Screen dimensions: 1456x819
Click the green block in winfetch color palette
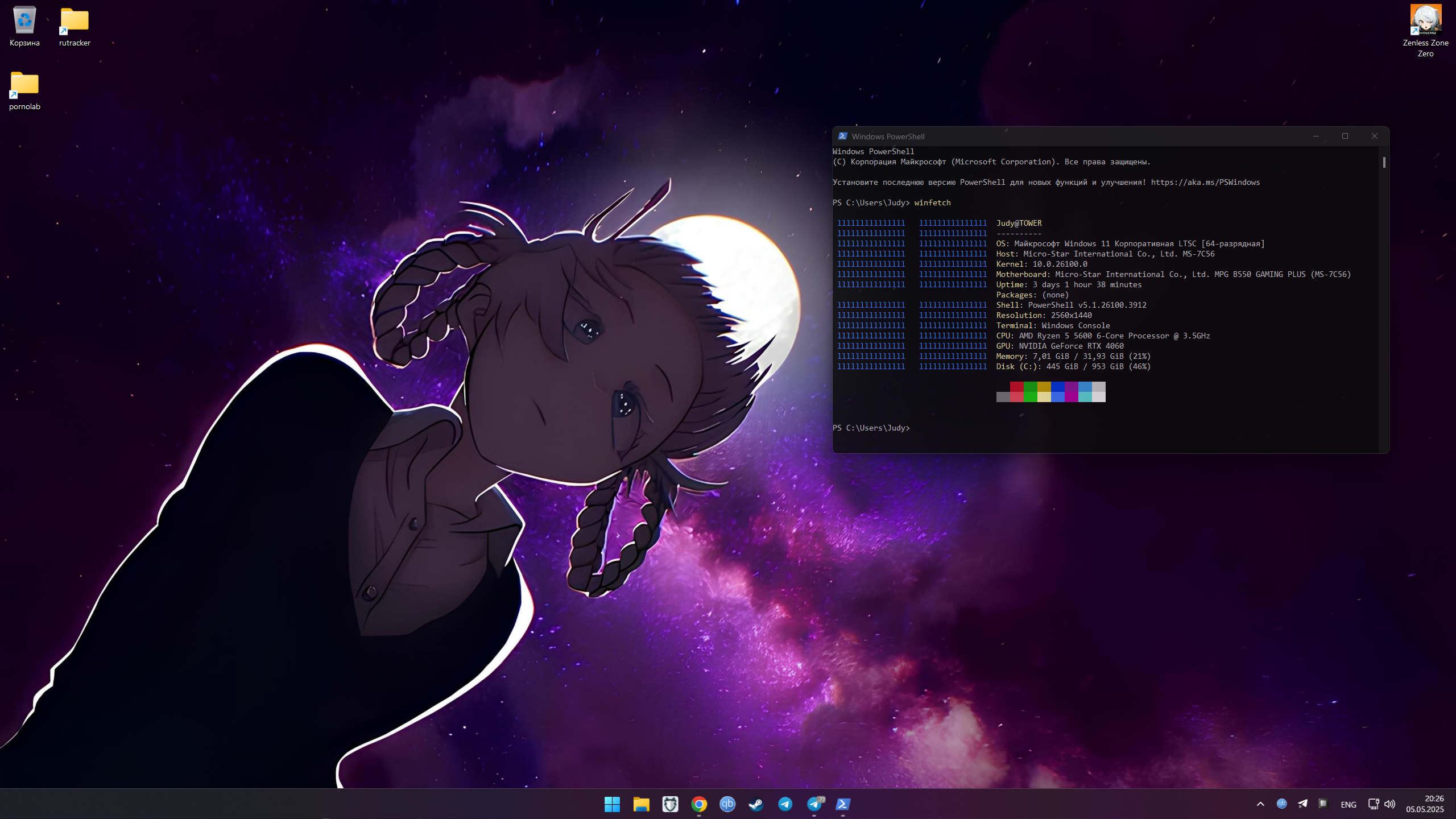[x=1031, y=392]
